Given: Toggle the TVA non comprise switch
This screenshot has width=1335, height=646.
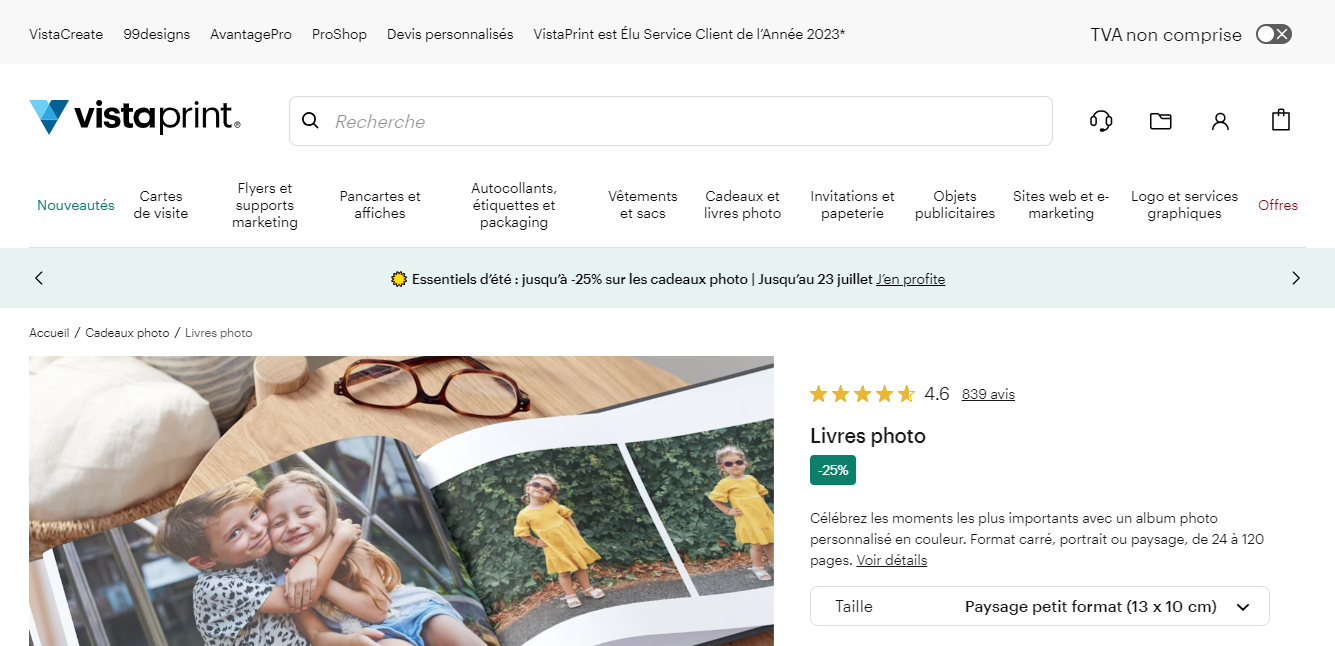Looking at the screenshot, I should point(1273,33).
